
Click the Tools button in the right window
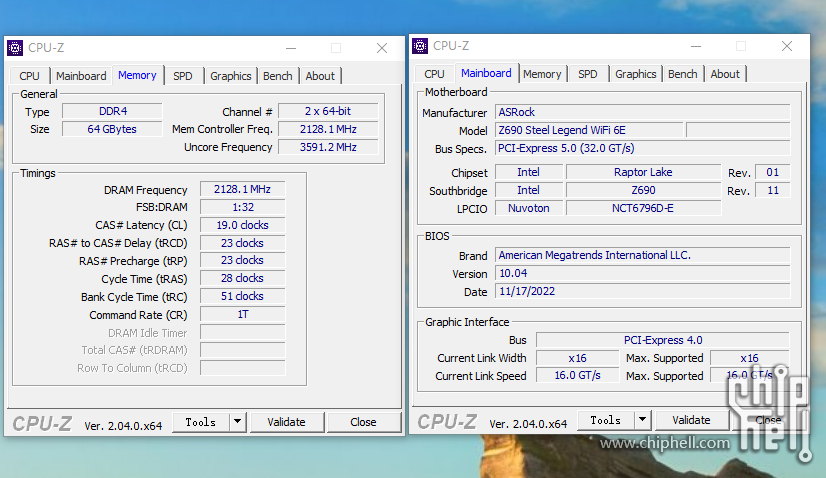click(605, 420)
